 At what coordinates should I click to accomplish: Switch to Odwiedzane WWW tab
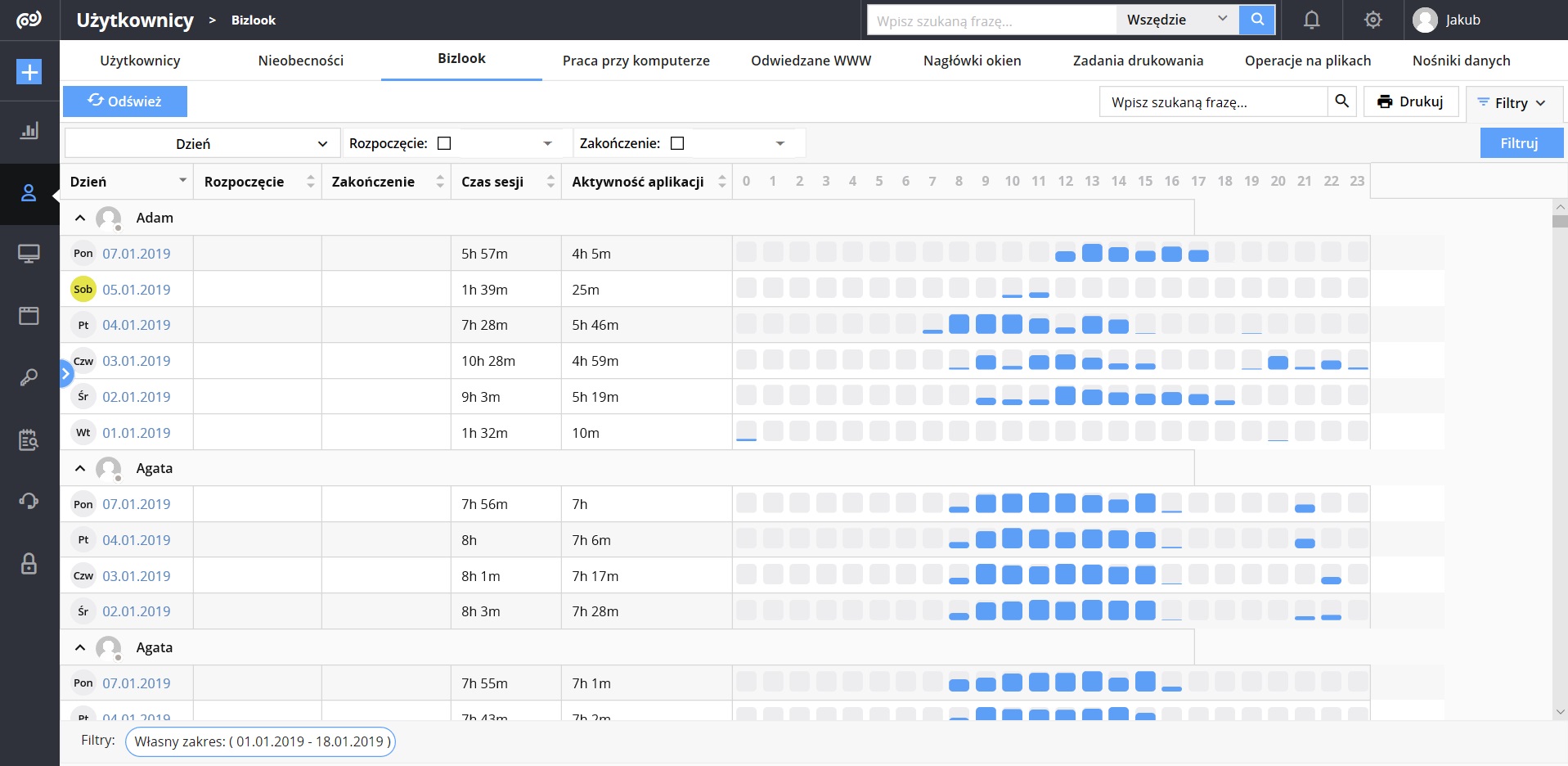tap(811, 61)
